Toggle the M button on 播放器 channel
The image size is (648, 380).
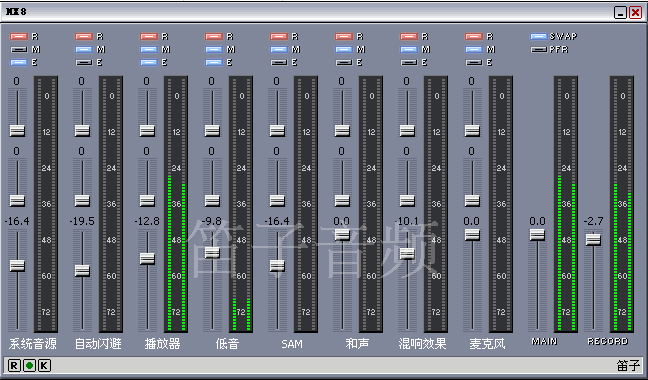[148, 50]
